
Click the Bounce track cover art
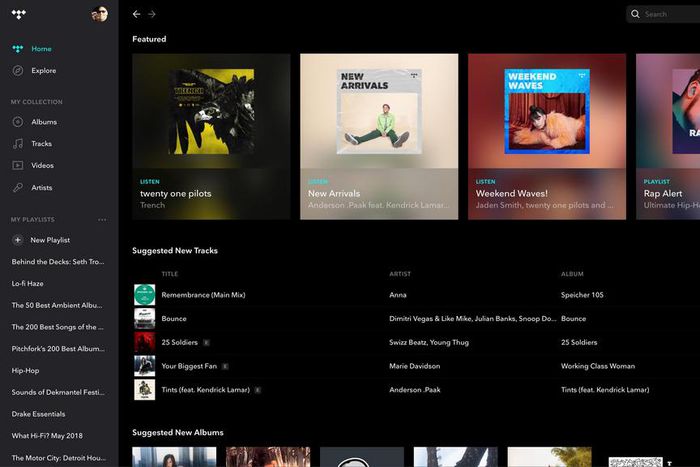click(145, 318)
